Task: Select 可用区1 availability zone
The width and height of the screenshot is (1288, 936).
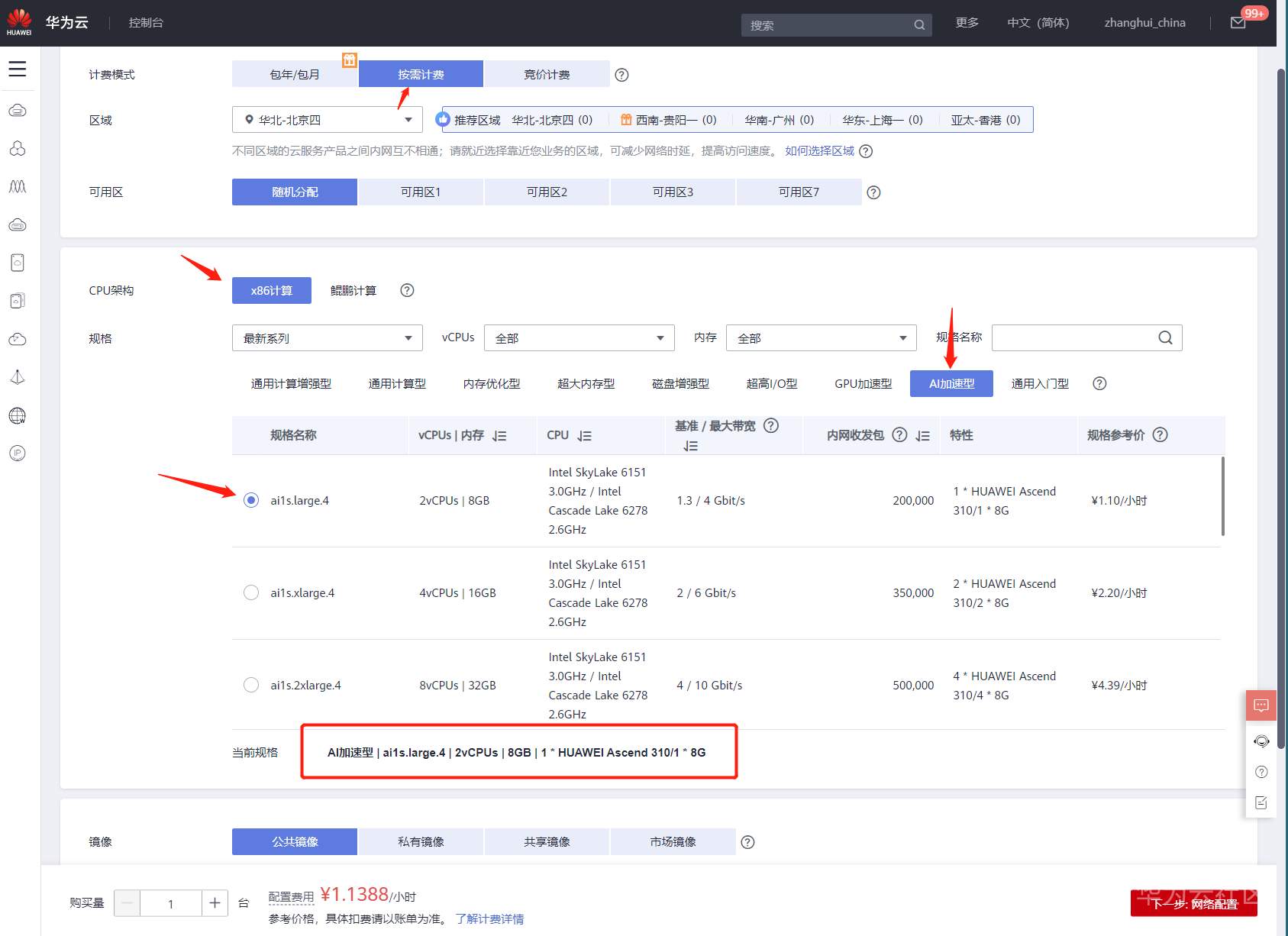Action: (x=421, y=192)
